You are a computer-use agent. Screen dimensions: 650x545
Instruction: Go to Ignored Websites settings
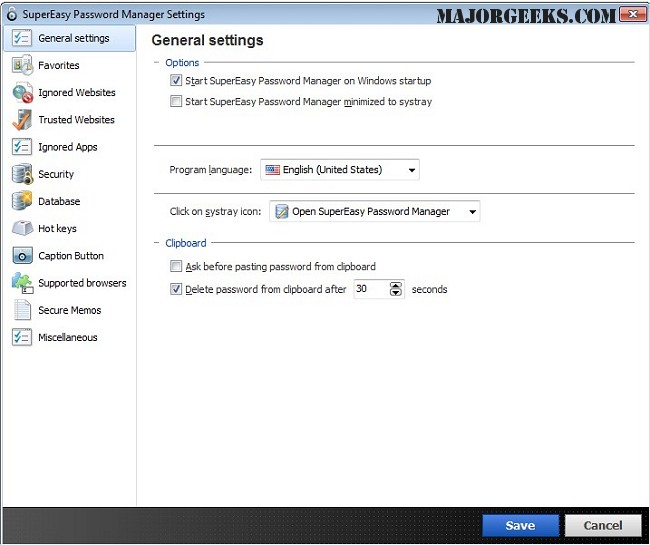(77, 92)
